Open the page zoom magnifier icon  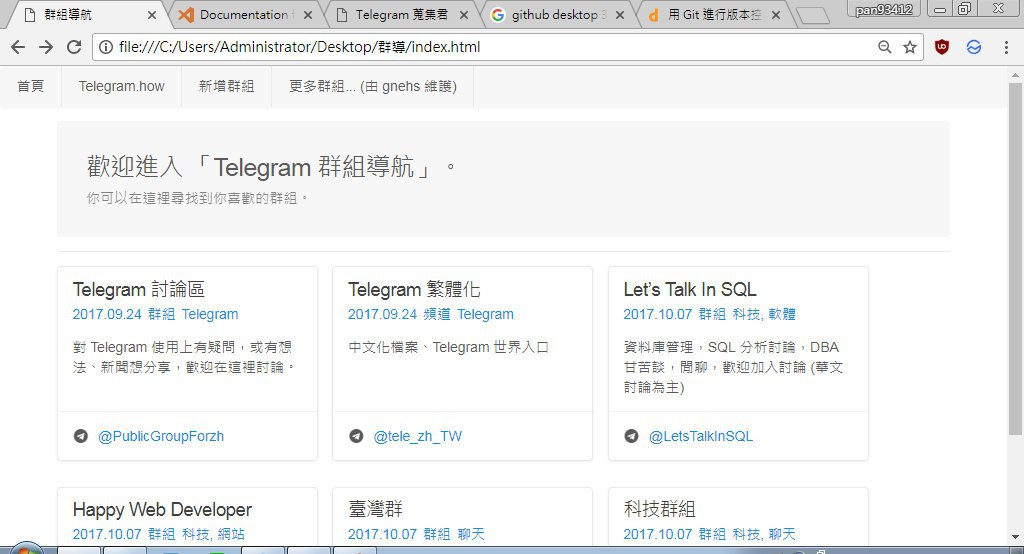pos(884,47)
